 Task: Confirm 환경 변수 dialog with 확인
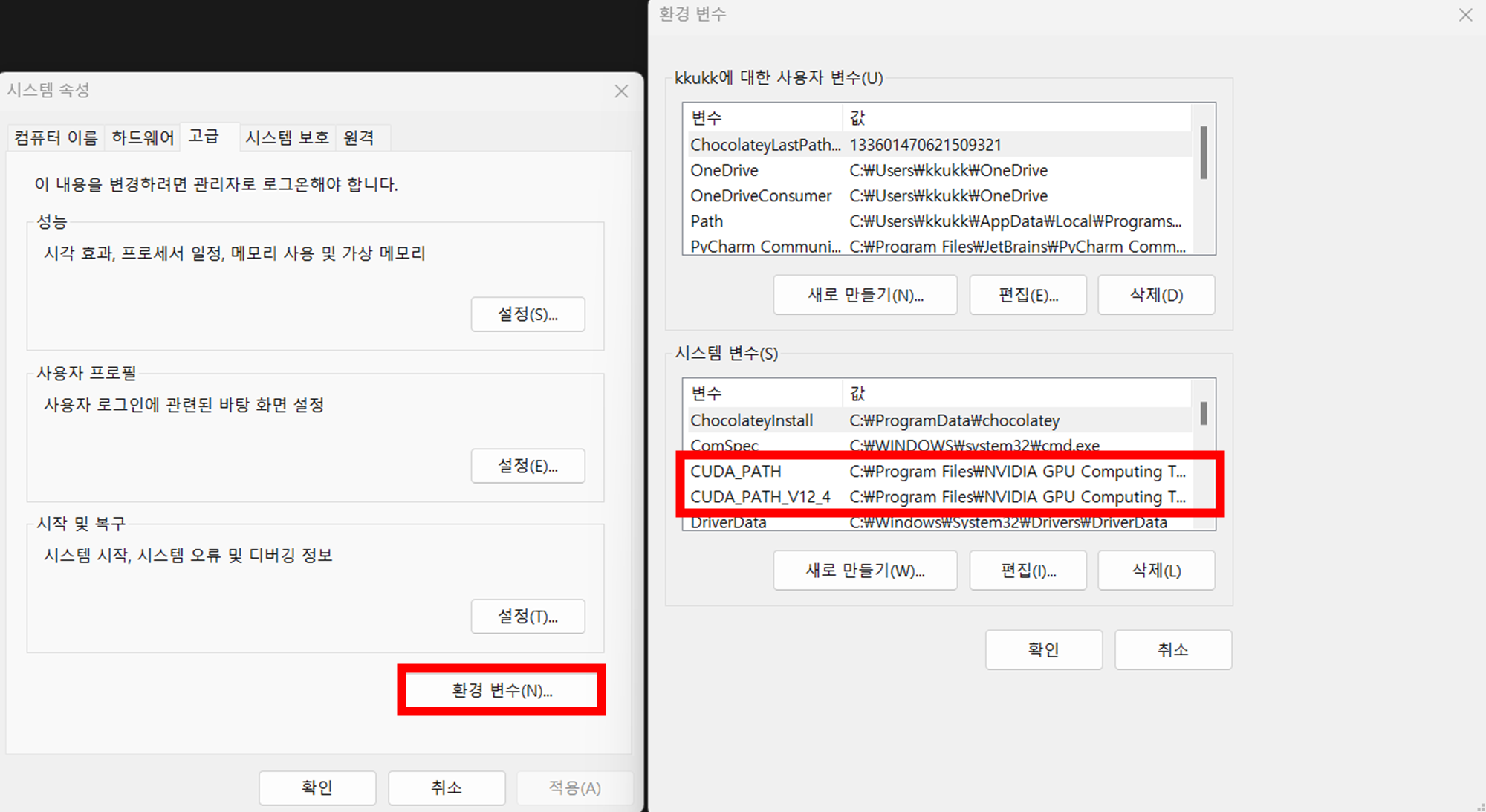[1043, 649]
